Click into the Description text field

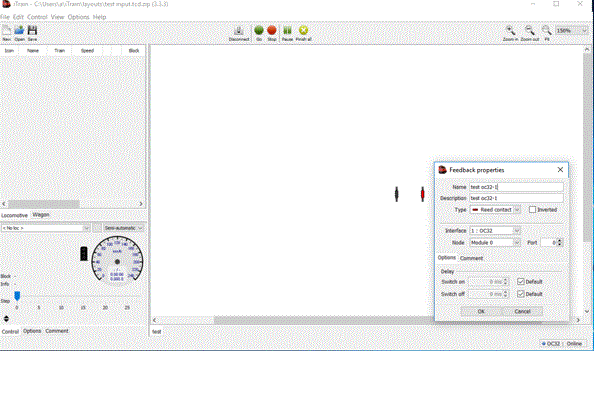tap(515, 198)
